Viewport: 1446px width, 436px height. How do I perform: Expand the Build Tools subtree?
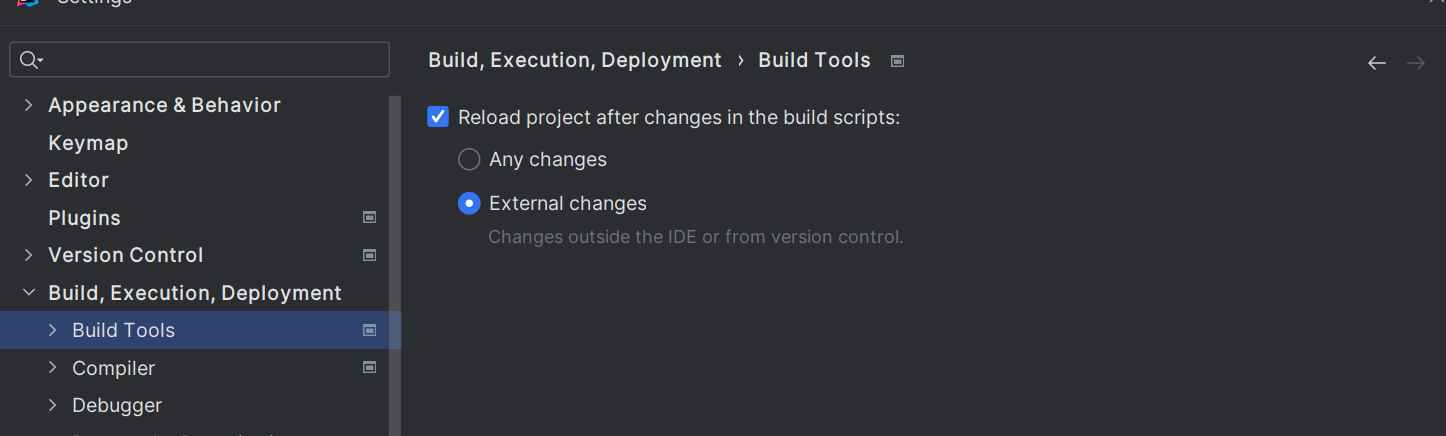[52, 330]
